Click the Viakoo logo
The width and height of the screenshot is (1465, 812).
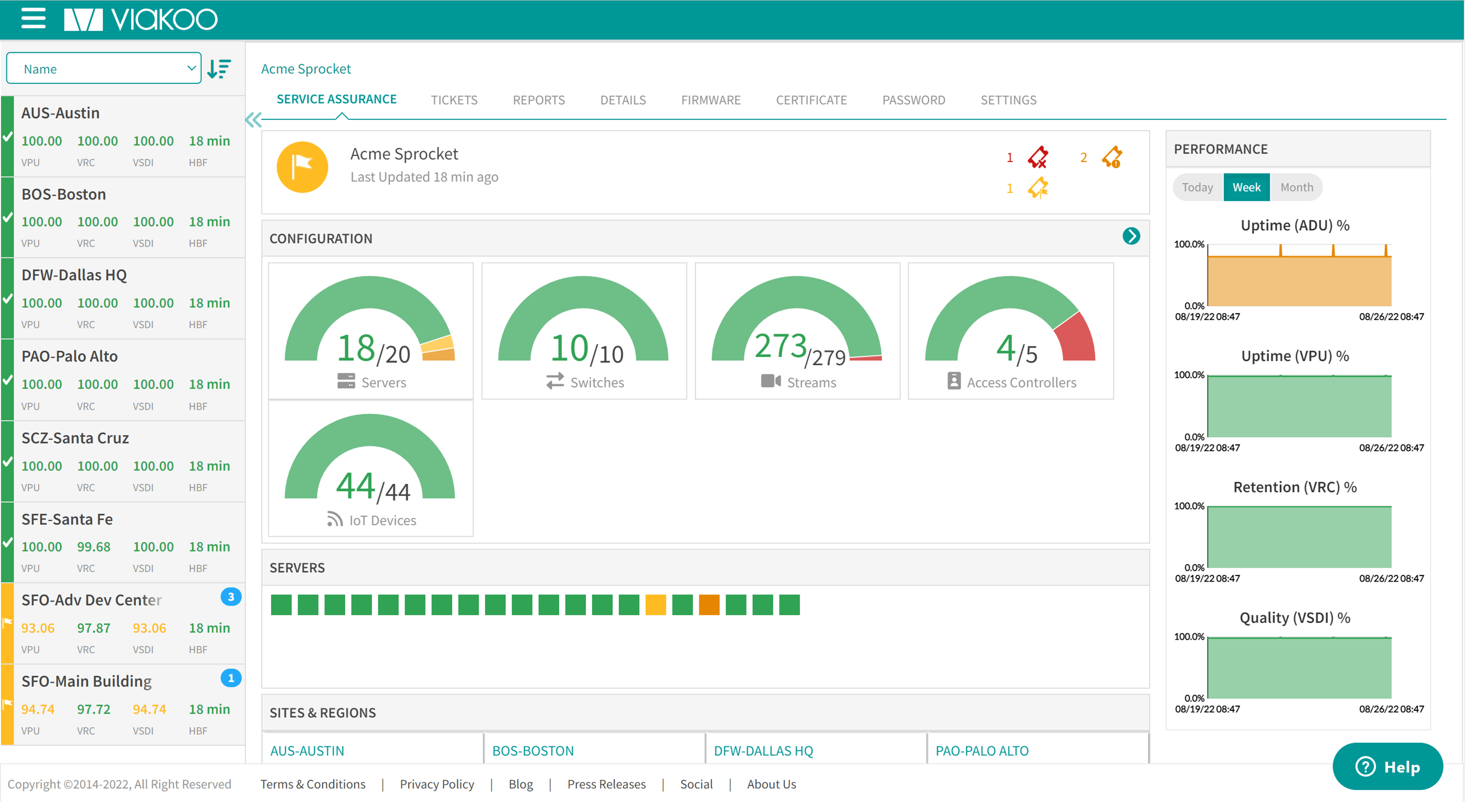click(141, 19)
